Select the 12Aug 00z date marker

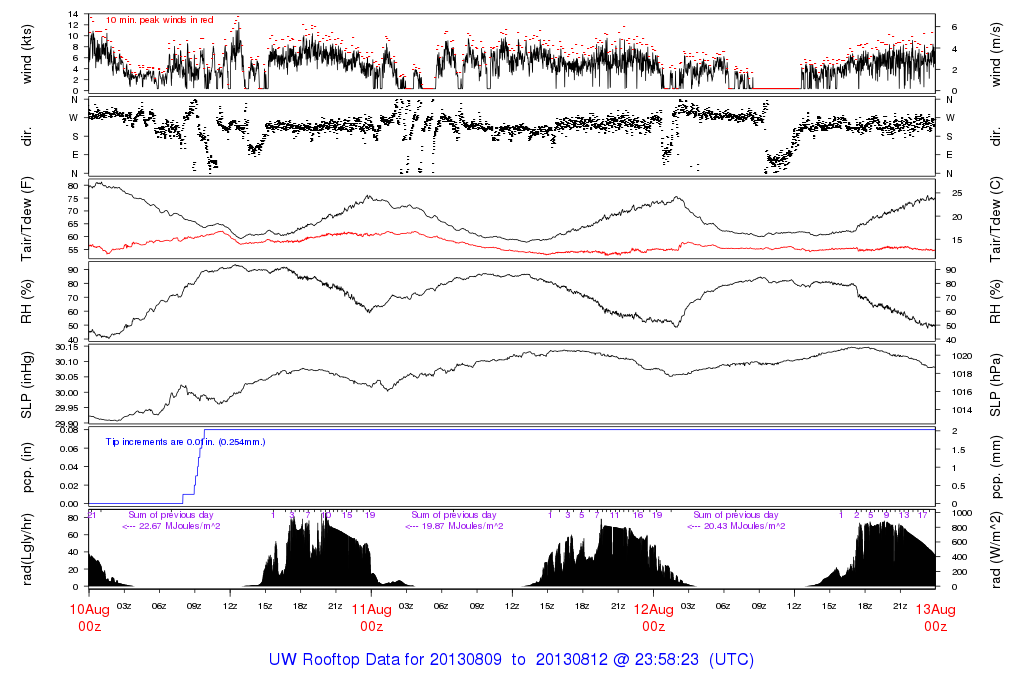click(x=653, y=618)
